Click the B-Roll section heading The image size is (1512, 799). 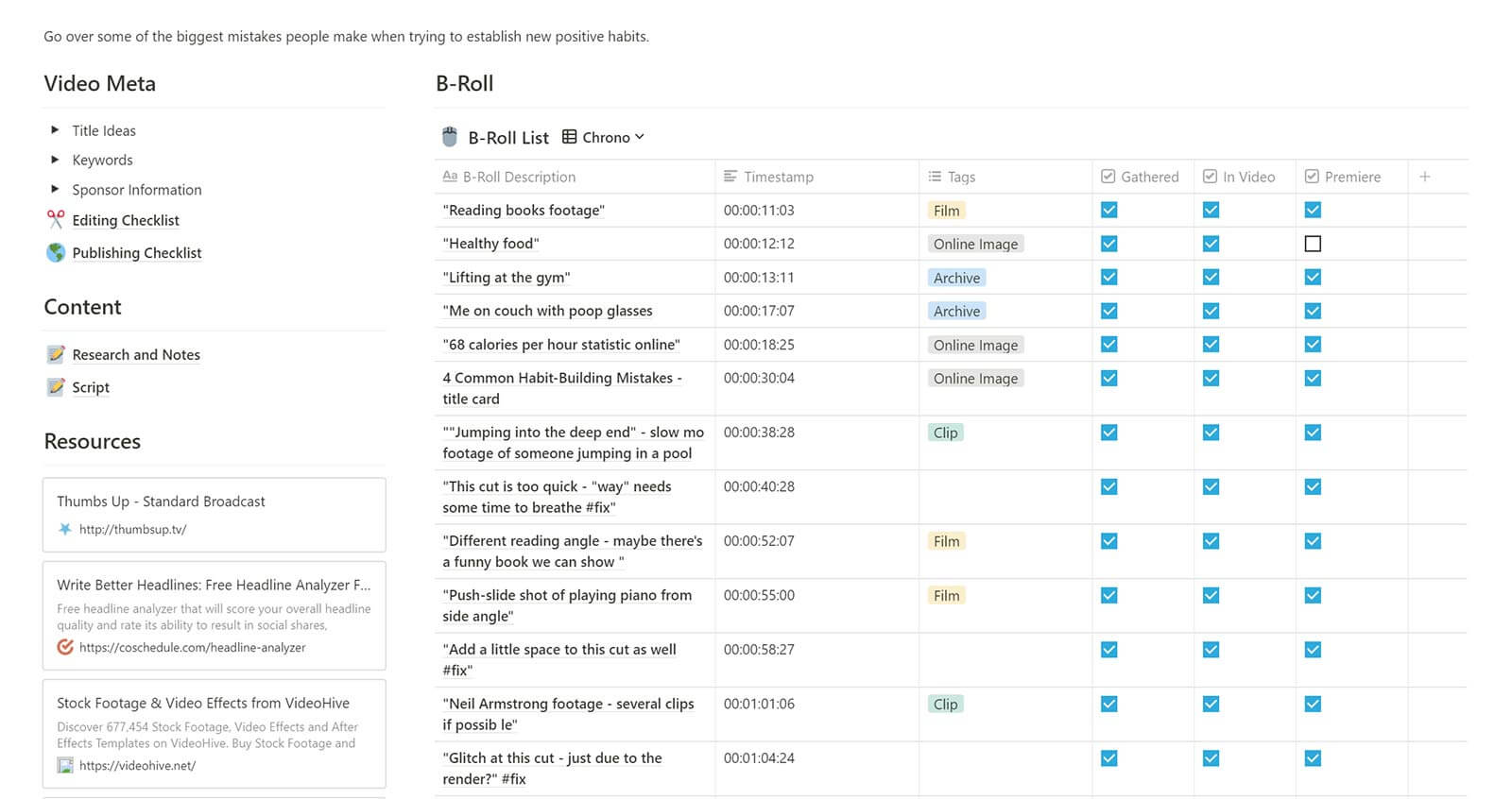[x=464, y=83]
